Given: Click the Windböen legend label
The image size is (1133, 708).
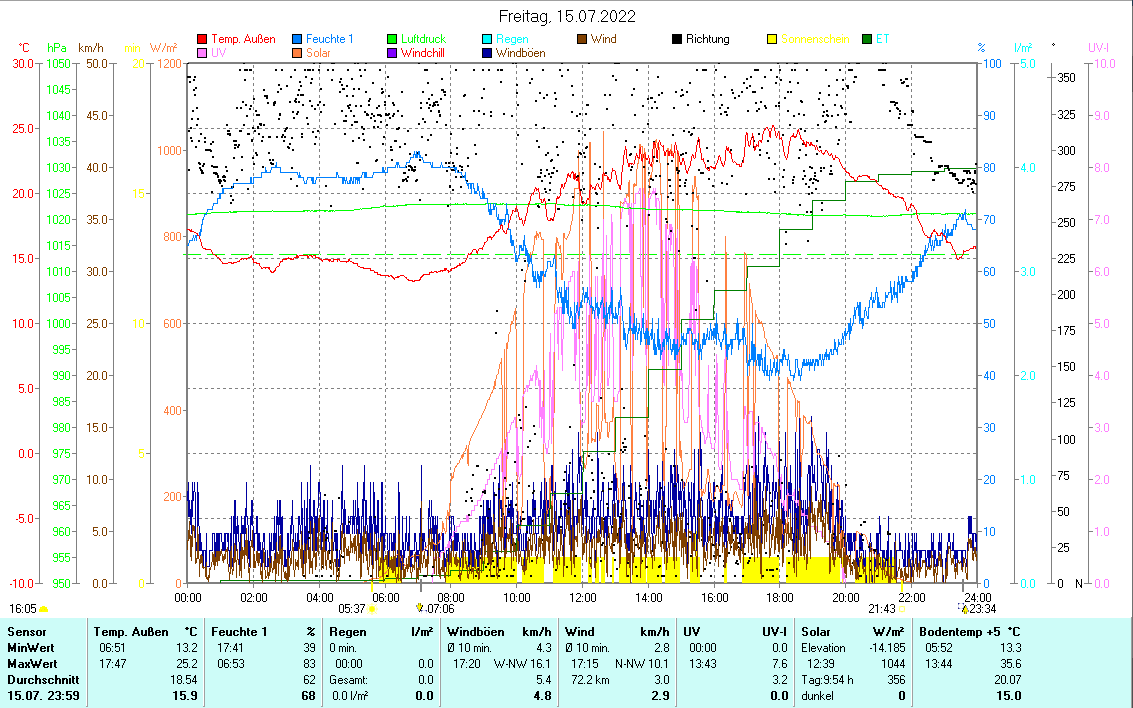Looking at the screenshot, I should pos(528,53).
